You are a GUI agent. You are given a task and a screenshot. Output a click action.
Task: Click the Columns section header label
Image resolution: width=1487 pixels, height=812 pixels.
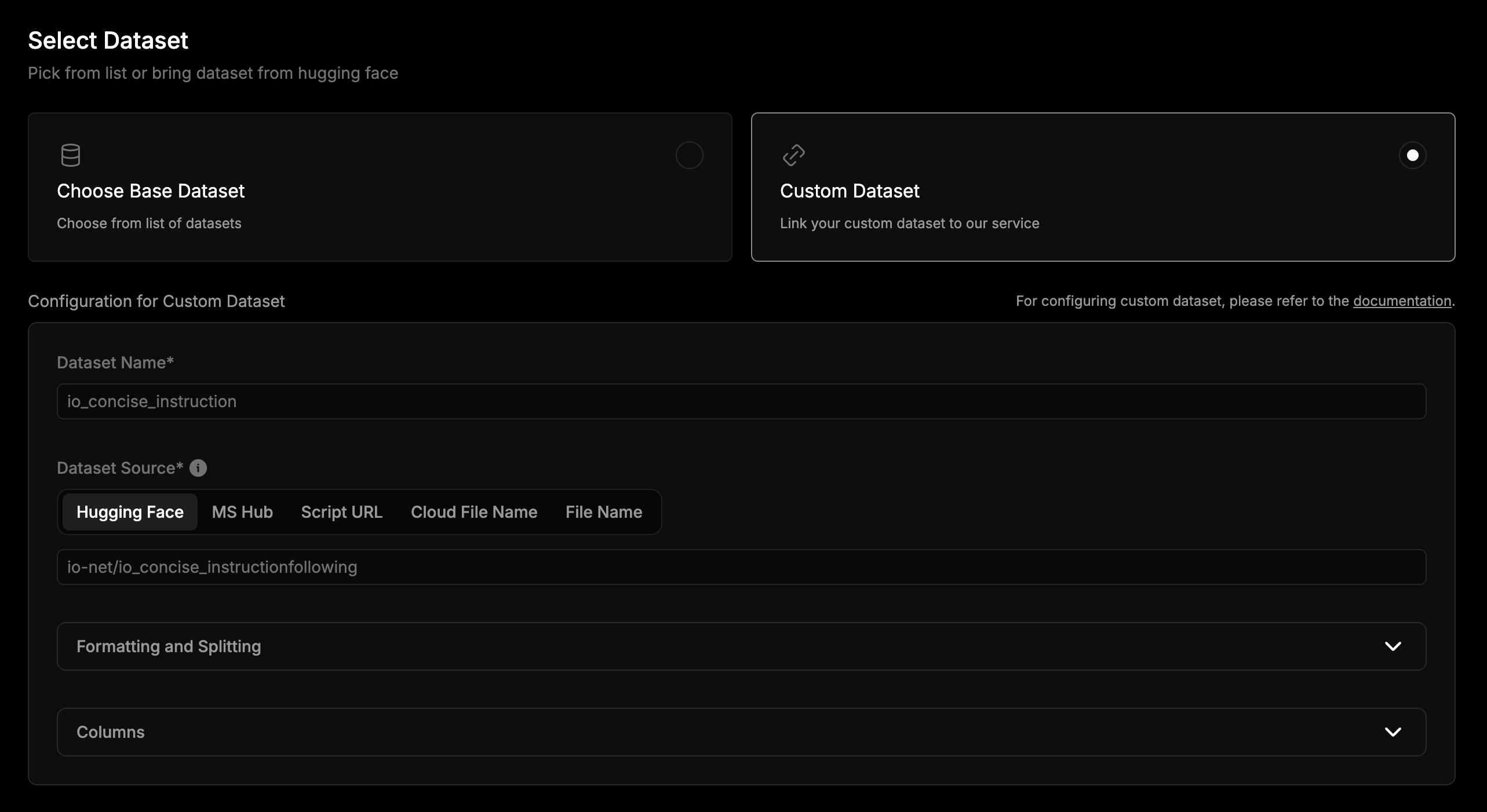111,731
